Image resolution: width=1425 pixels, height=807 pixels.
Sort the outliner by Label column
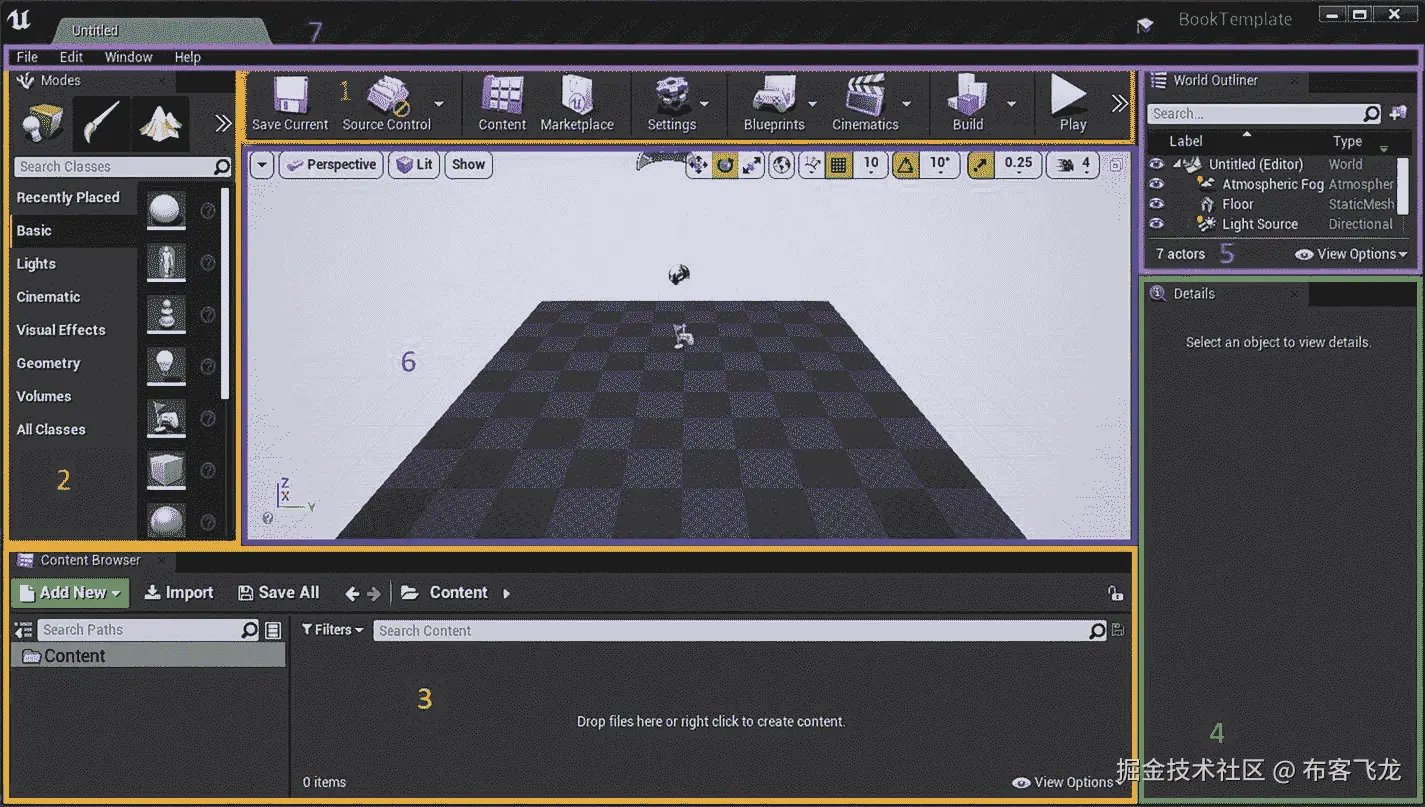coord(1186,141)
